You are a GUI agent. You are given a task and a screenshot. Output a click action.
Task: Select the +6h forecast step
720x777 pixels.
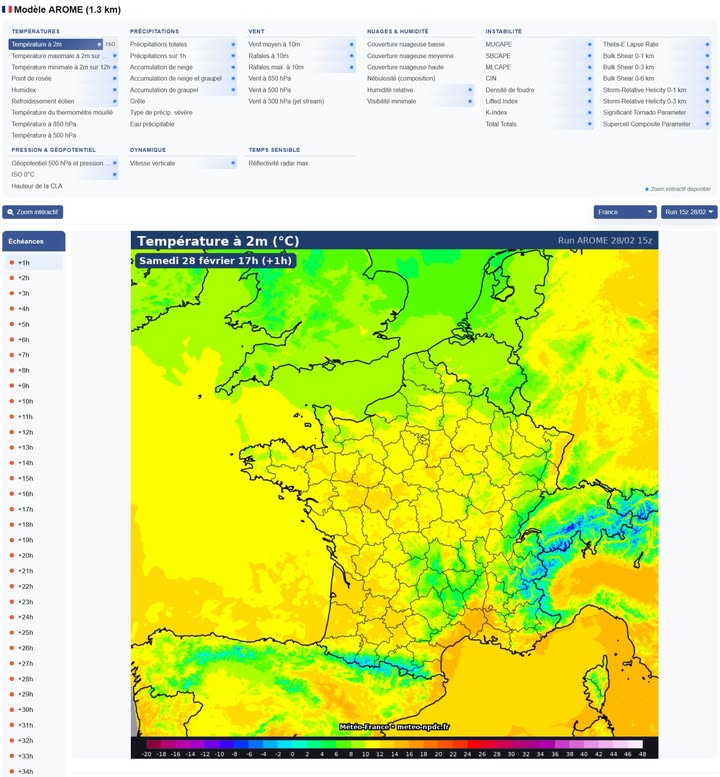pos(24,340)
